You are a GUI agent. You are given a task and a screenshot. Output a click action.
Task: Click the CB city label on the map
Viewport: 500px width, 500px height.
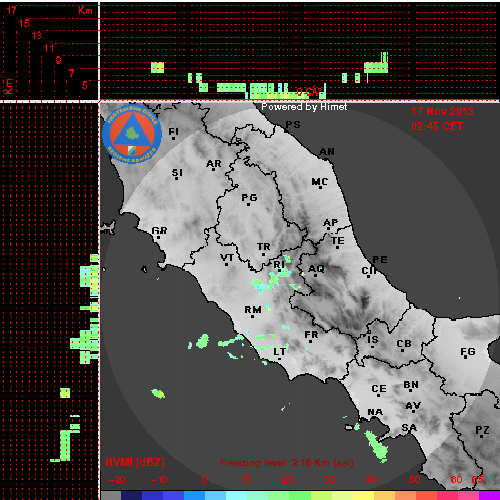coord(404,344)
